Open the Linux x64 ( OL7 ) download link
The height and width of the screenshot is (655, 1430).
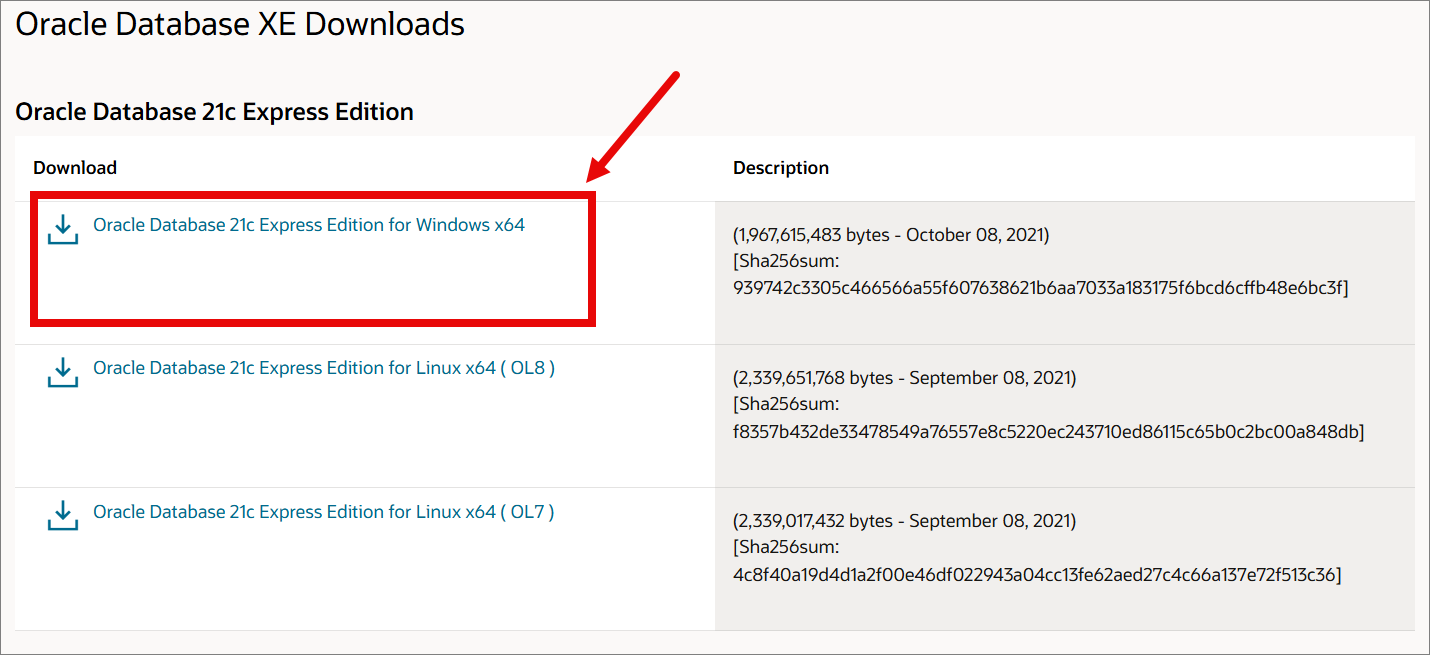(324, 511)
